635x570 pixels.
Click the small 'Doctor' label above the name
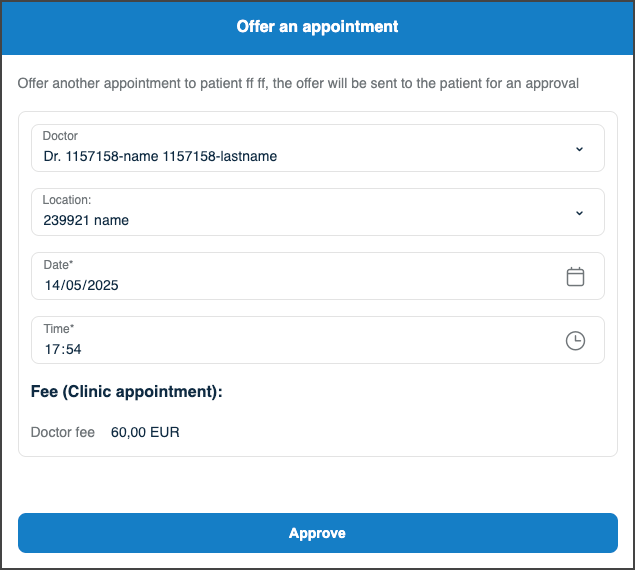60,136
